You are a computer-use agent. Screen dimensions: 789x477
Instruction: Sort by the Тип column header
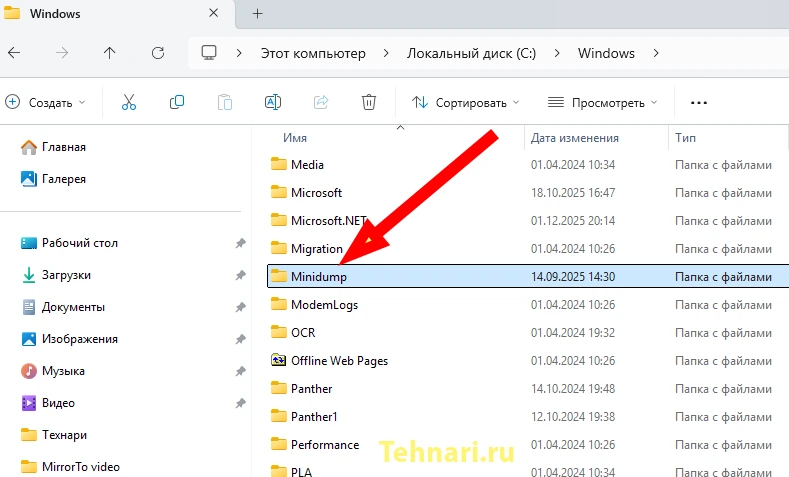[x=685, y=138]
